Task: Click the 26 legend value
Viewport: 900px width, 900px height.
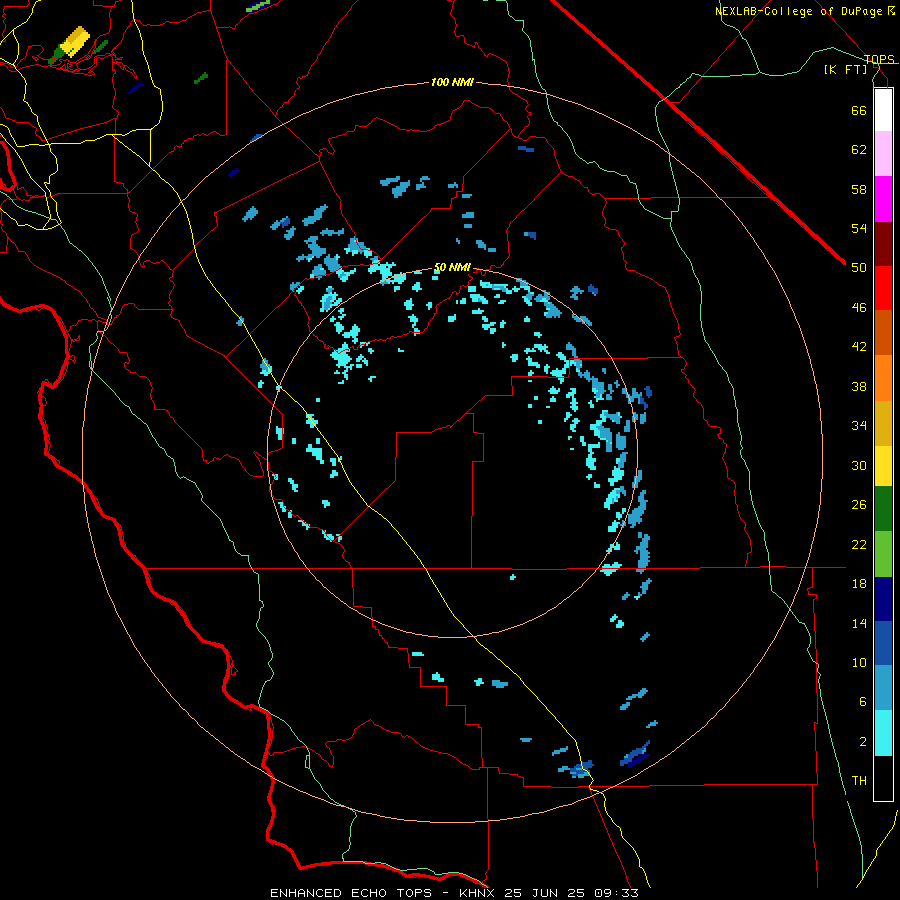Action: pyautogui.click(x=859, y=505)
